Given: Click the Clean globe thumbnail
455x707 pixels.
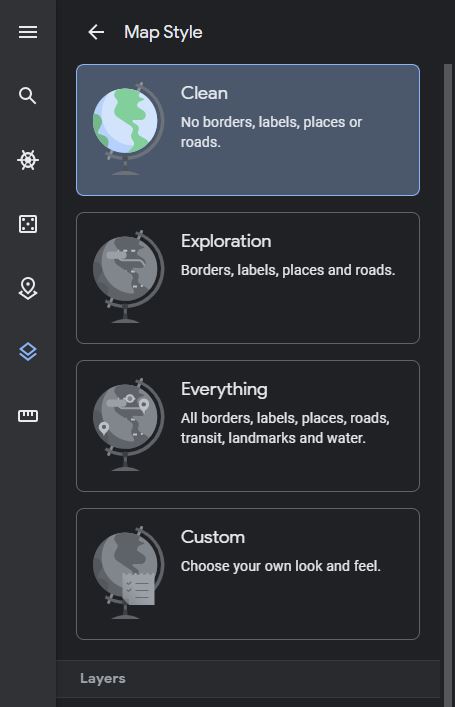Looking at the screenshot, I should click(x=128, y=129).
